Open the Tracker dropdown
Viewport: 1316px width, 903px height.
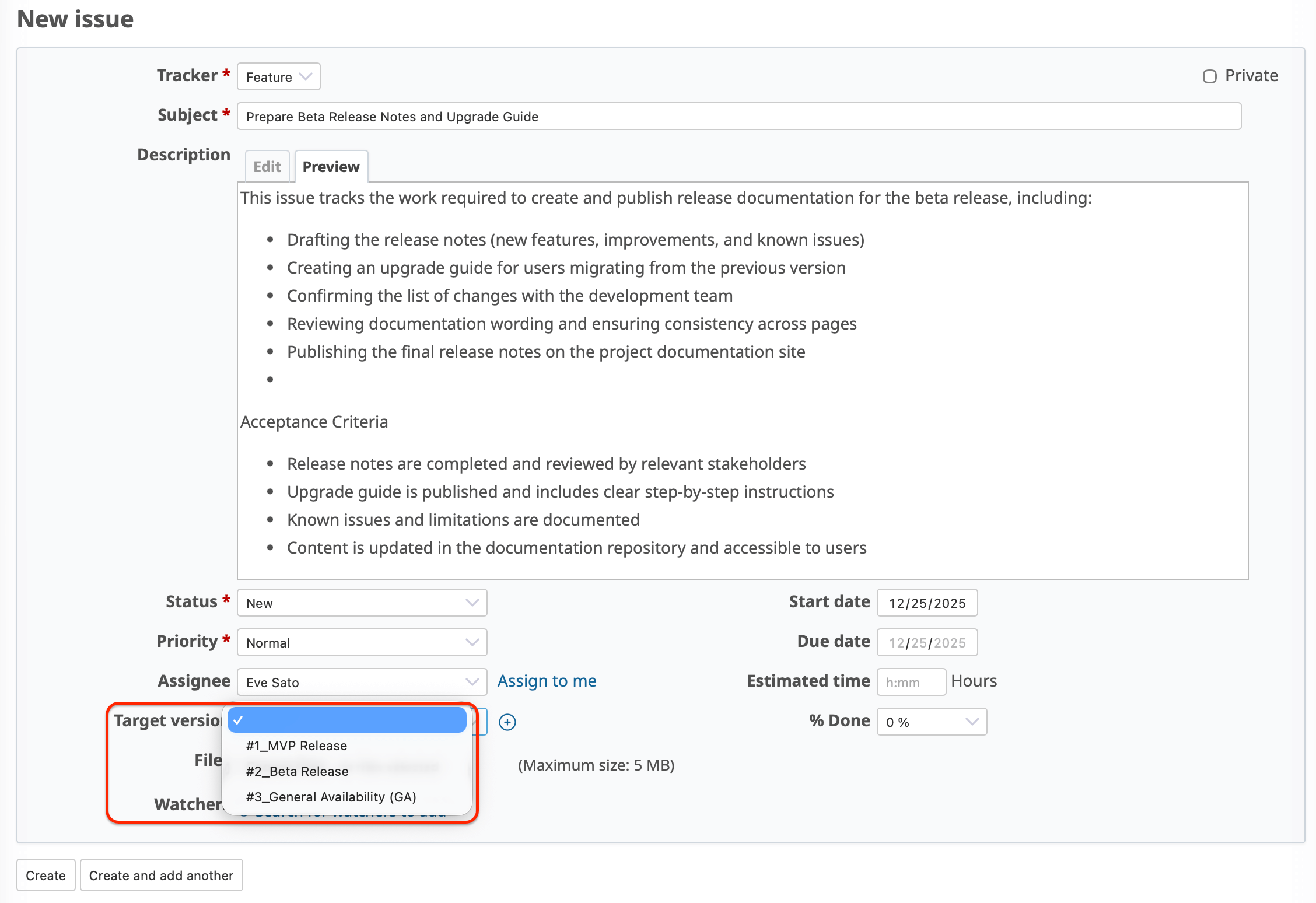278,77
